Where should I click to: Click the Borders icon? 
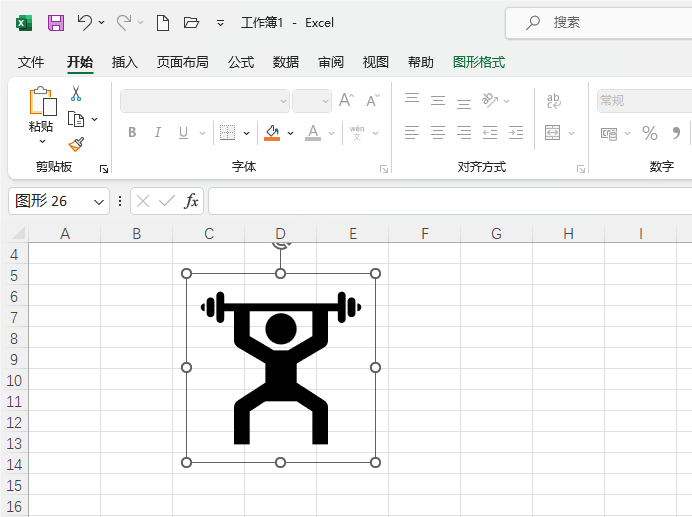tap(228, 132)
